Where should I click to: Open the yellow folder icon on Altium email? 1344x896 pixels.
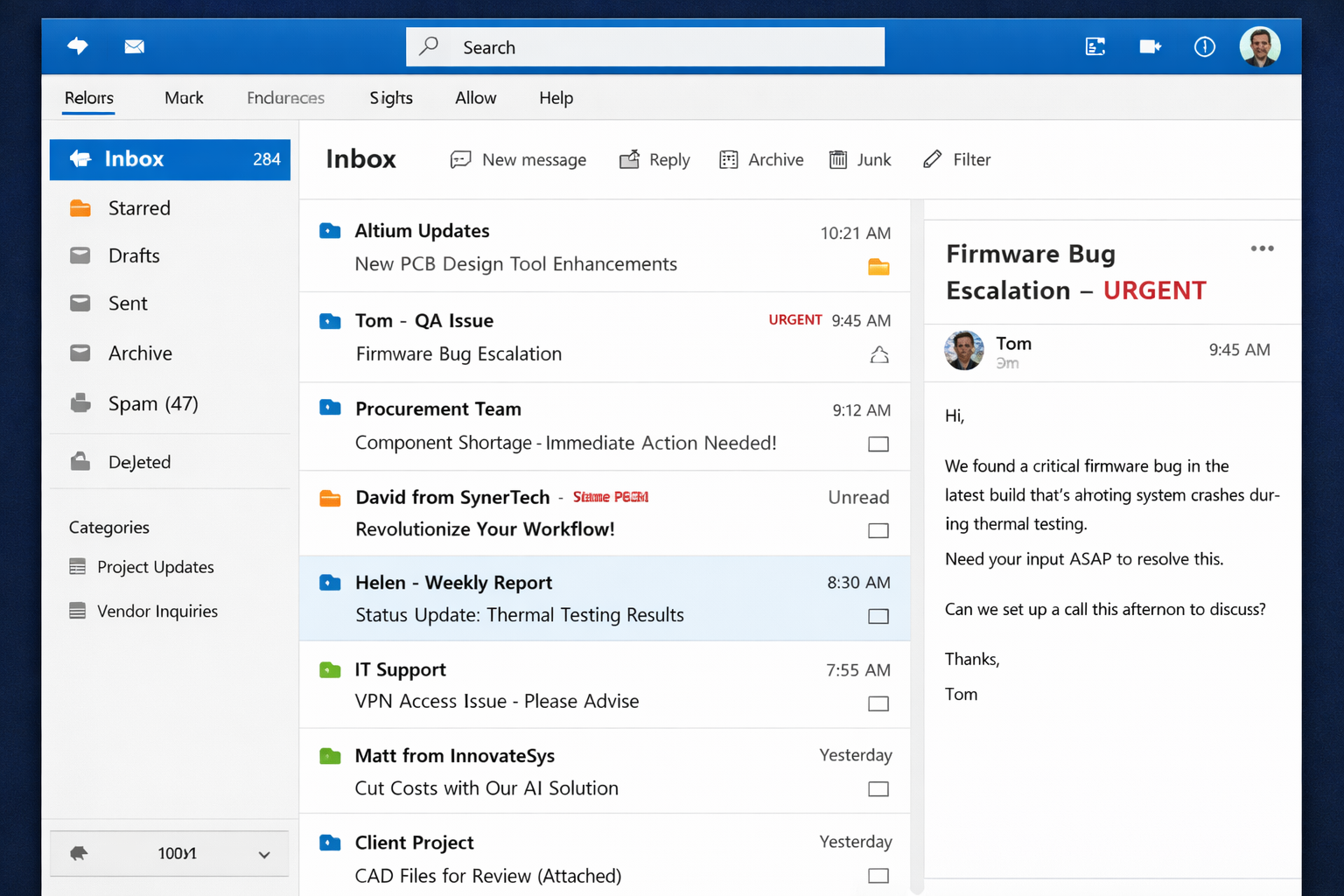point(878,267)
